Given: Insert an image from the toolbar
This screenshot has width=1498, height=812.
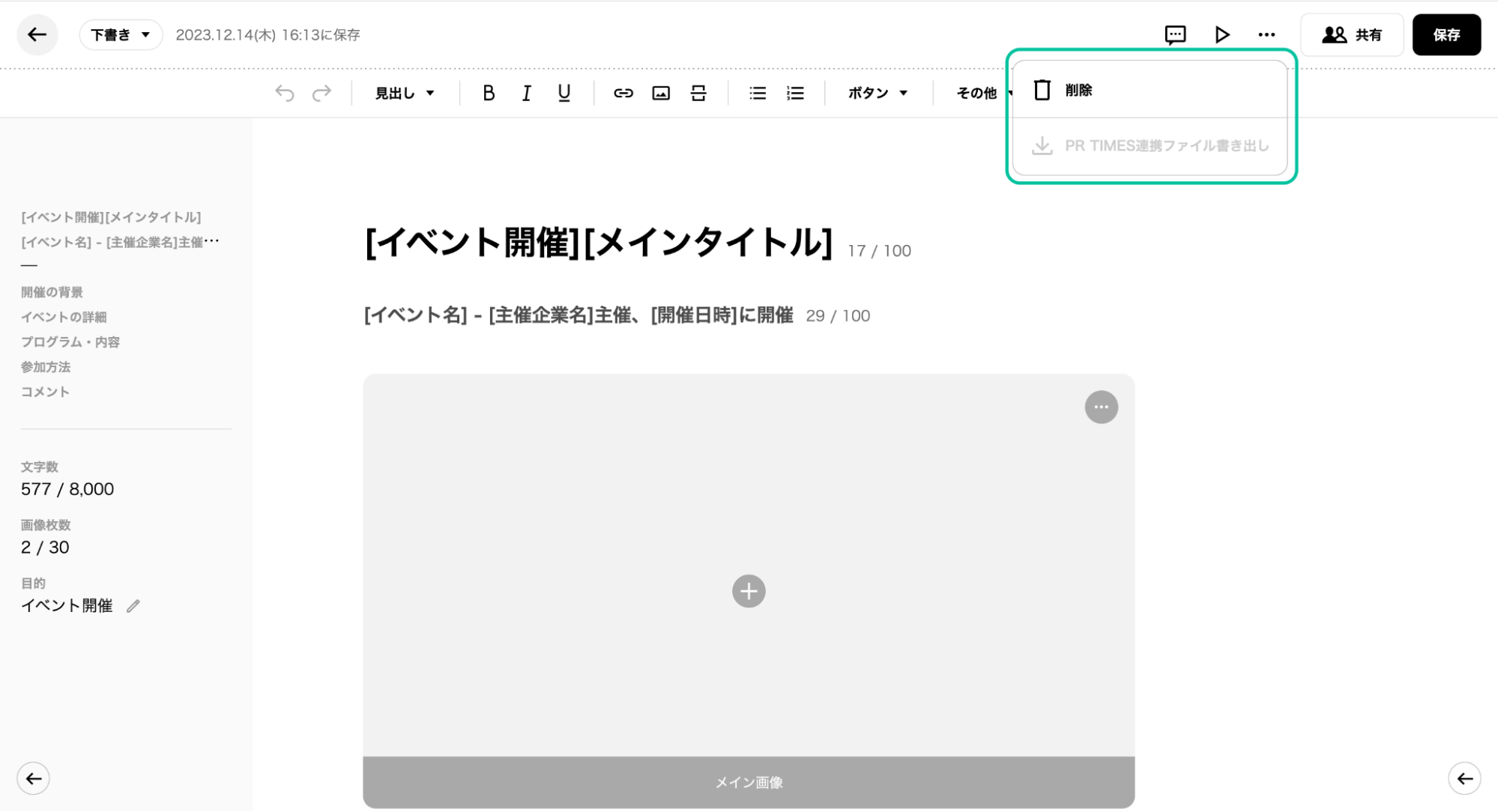Looking at the screenshot, I should (660, 93).
